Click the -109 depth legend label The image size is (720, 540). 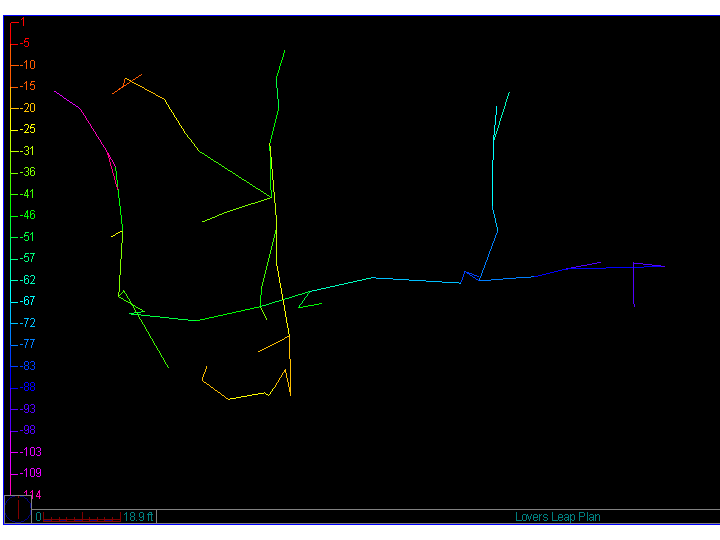(x=31, y=473)
